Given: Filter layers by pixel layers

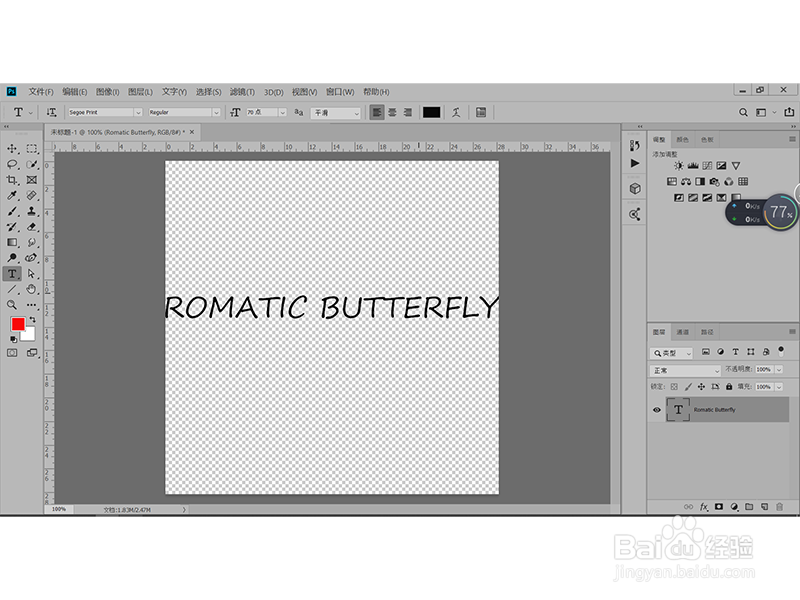Looking at the screenshot, I should (706, 352).
